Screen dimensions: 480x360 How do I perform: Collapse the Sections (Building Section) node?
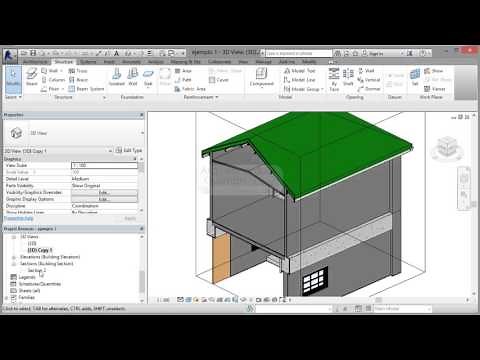coord(14,264)
